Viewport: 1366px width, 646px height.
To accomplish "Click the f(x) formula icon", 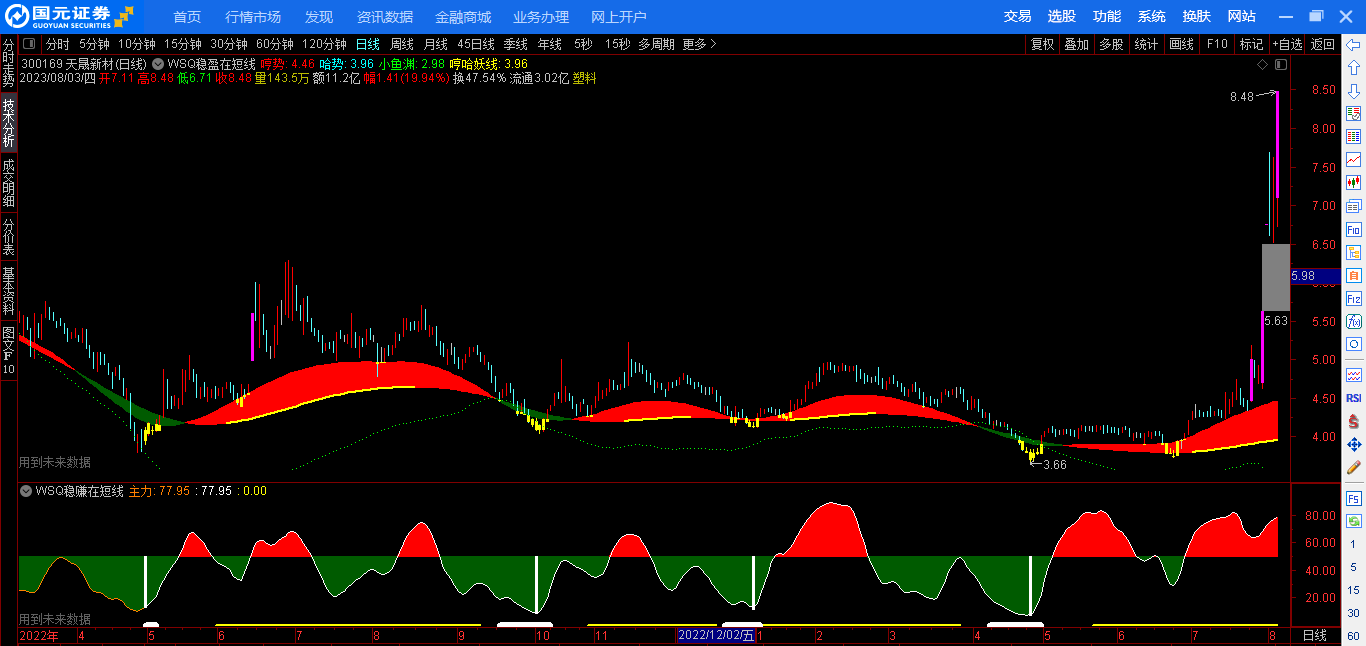I will click(1354, 321).
